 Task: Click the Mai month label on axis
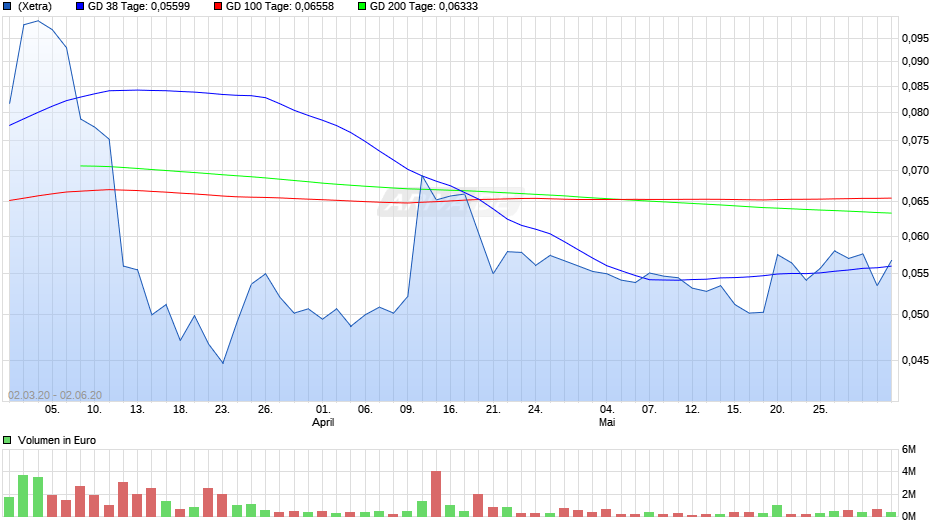pyautogui.click(x=607, y=422)
